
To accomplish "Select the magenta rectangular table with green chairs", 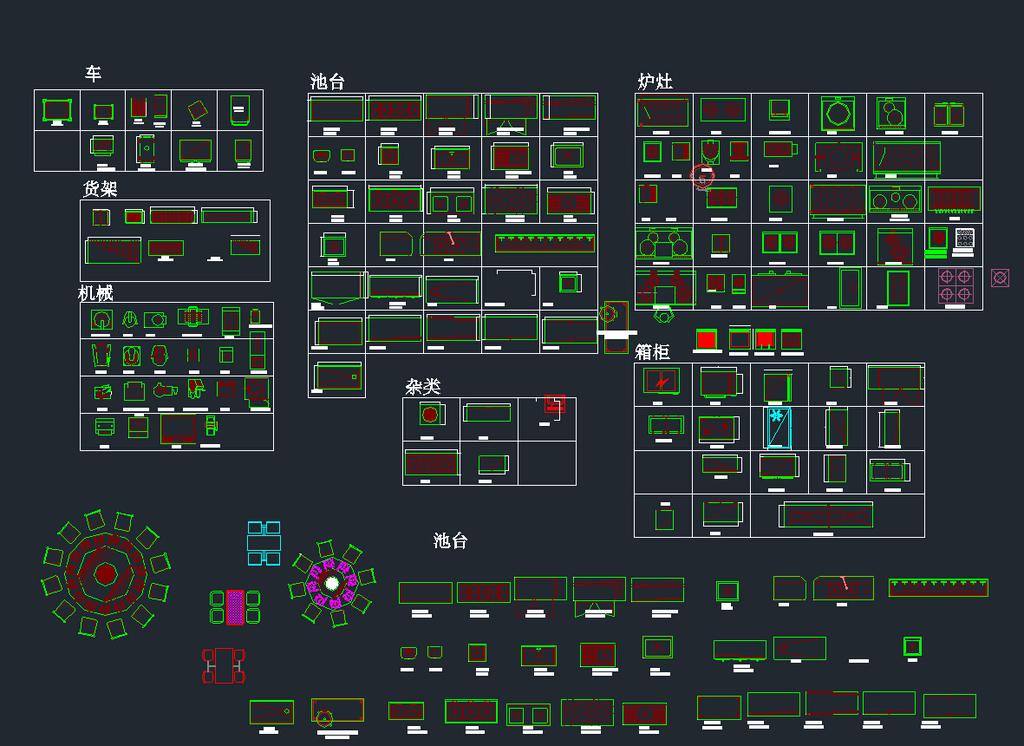I will tap(235, 606).
